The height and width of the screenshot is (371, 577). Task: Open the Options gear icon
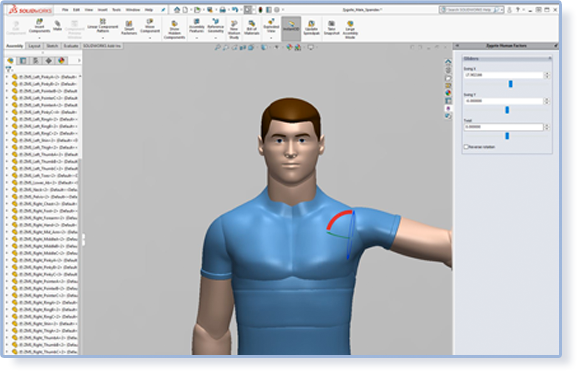click(x=277, y=10)
